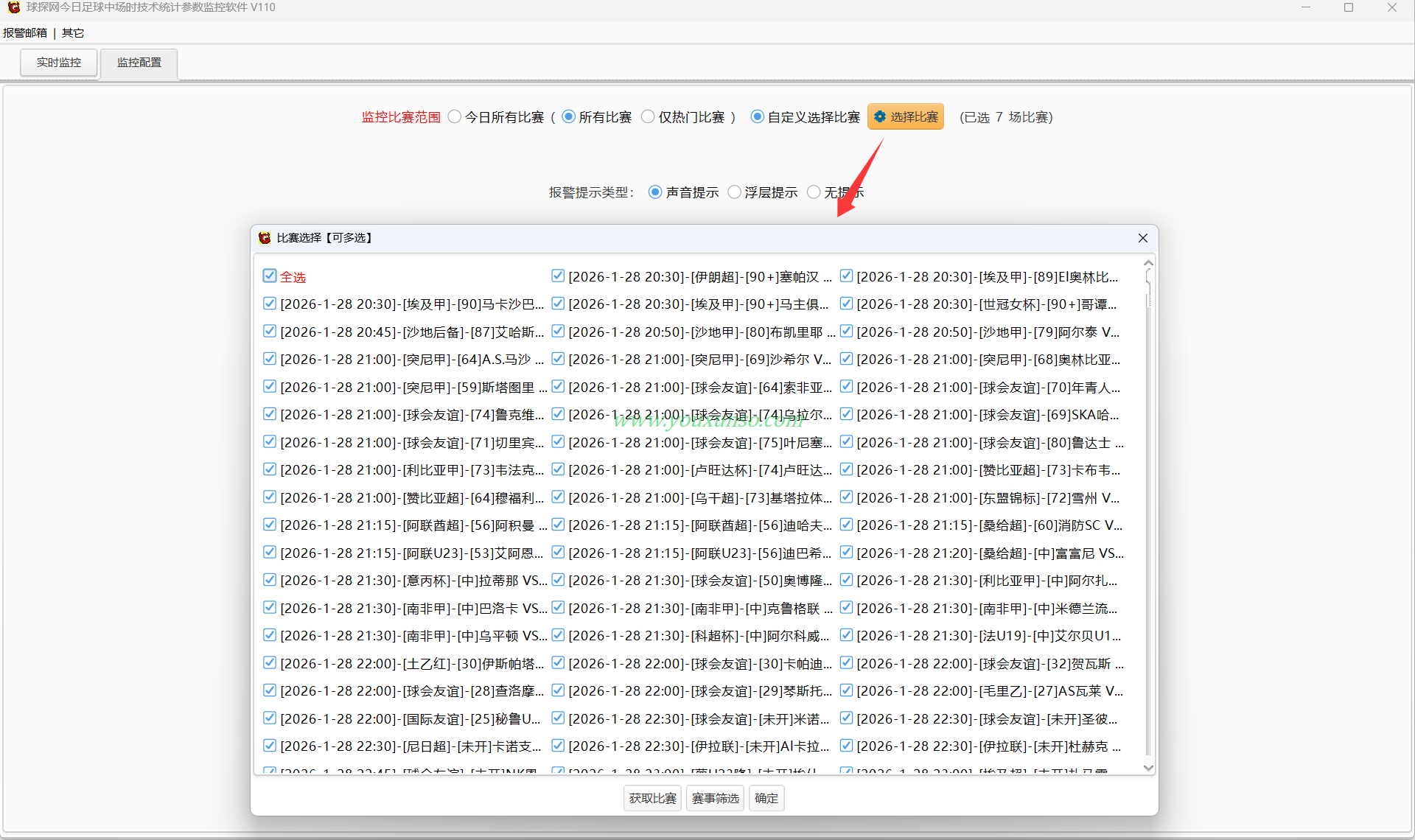
Task: Uncheck the 阿联酋超 [56]阿积曼 match
Action: click(x=270, y=525)
